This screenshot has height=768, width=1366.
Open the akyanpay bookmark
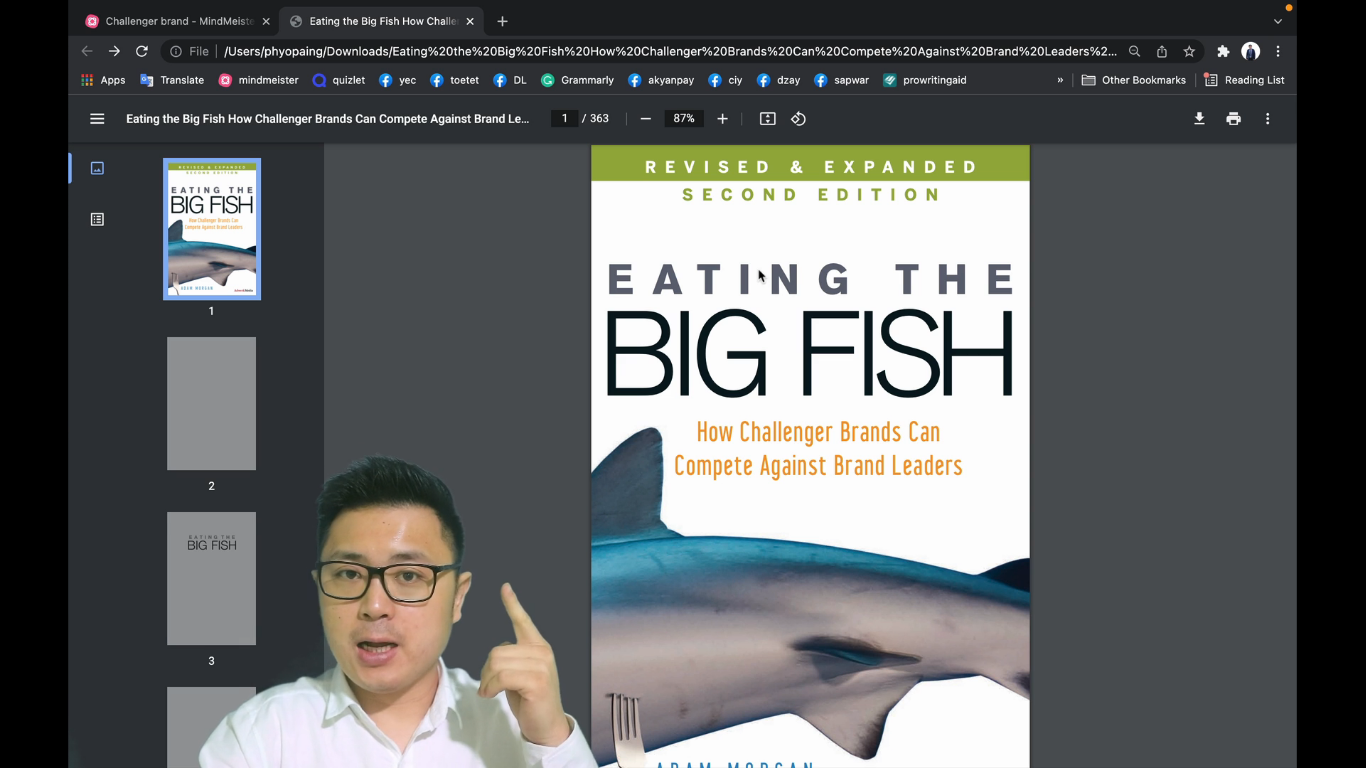661,80
